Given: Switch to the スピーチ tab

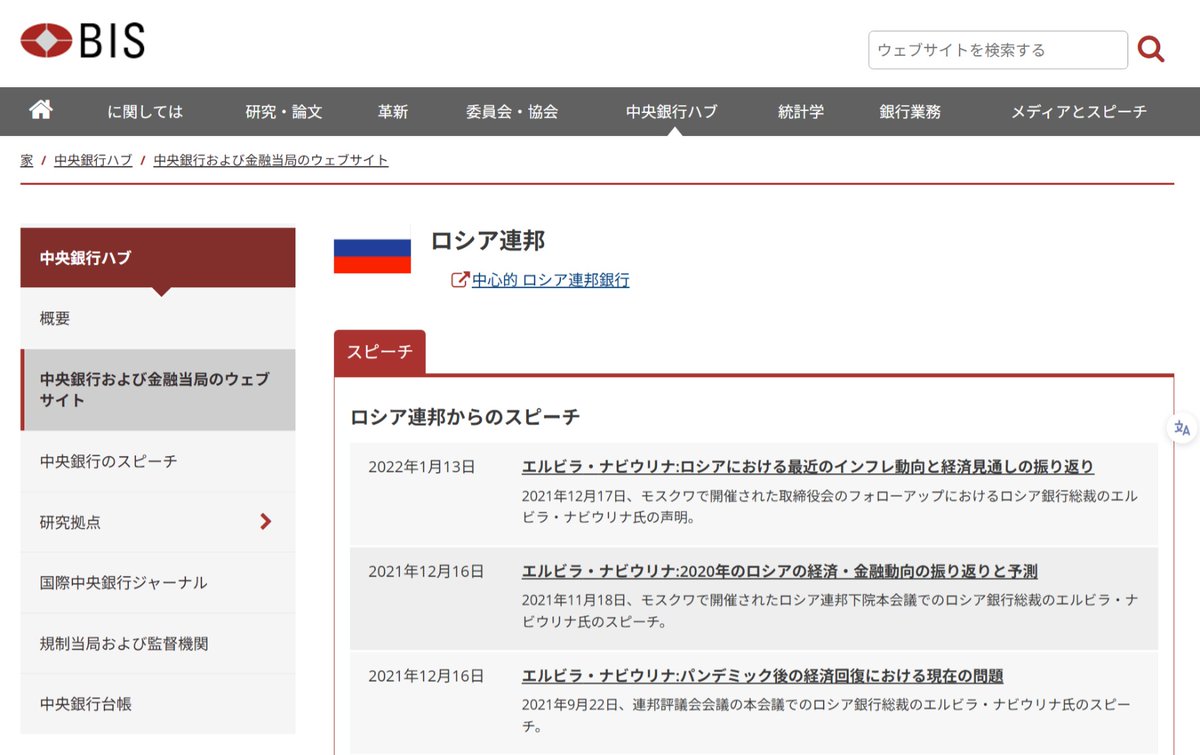Looking at the screenshot, I should click(x=380, y=352).
